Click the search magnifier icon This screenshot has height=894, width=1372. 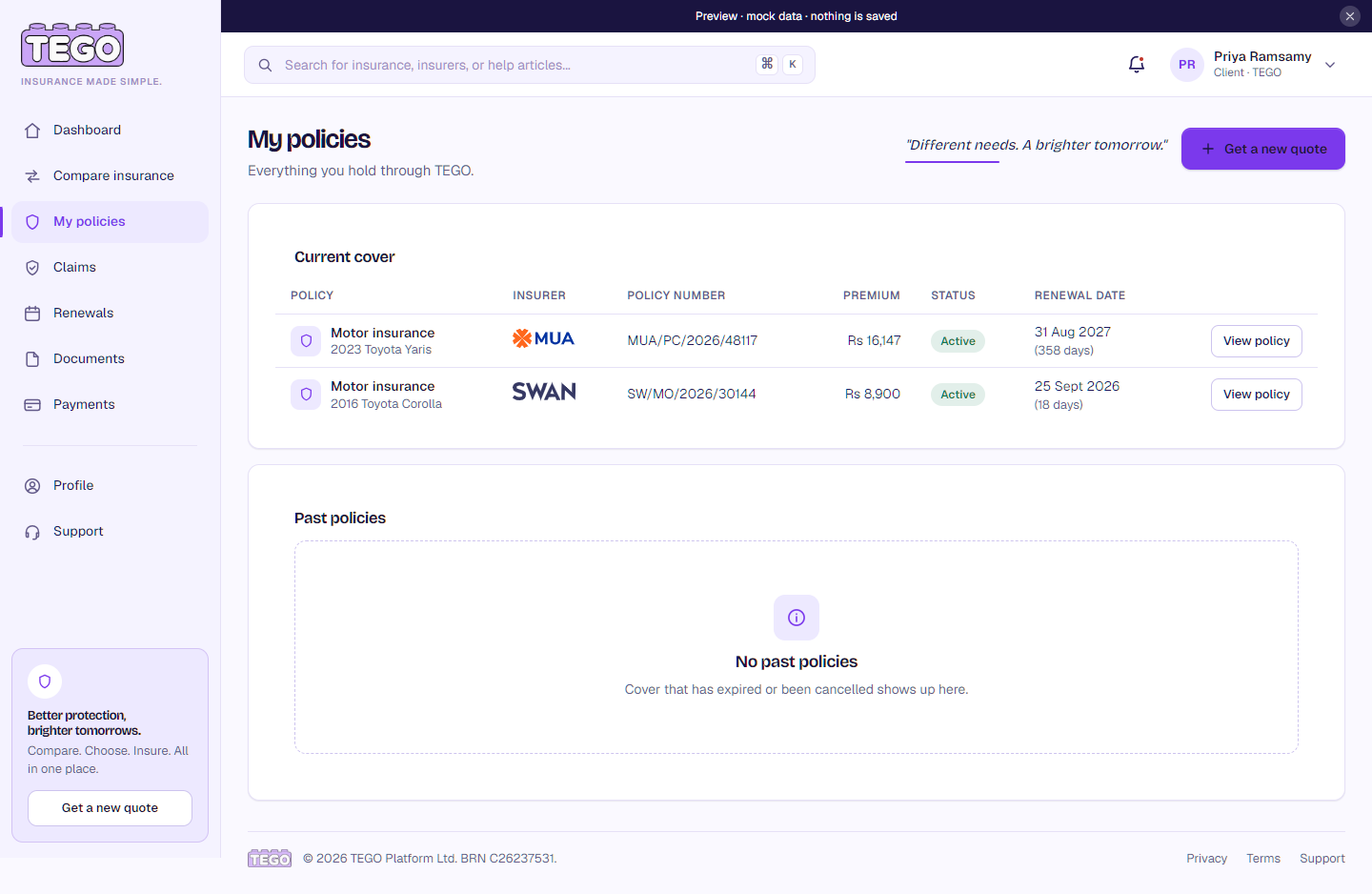265,65
